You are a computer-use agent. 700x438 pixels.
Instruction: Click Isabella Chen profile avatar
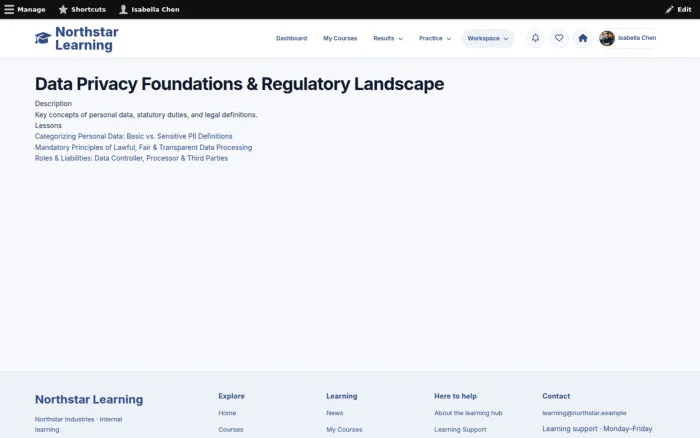[607, 38]
